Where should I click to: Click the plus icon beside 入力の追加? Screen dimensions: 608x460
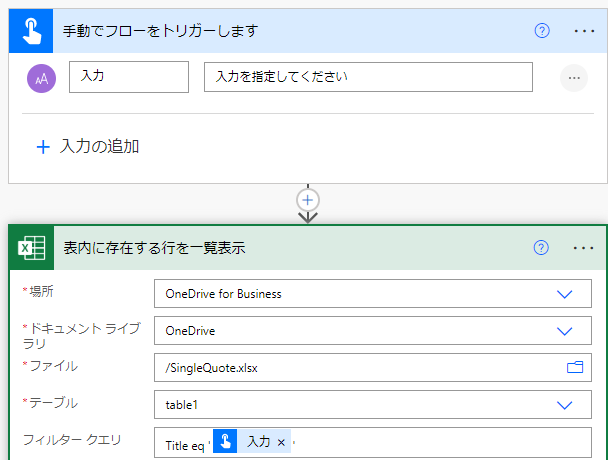(43, 147)
